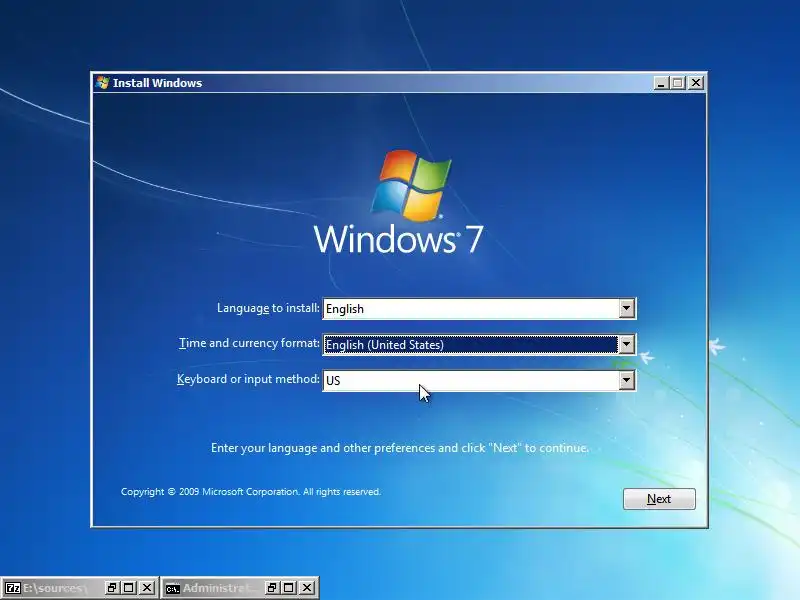Click the Administrator command prompt icon

pos(172,589)
